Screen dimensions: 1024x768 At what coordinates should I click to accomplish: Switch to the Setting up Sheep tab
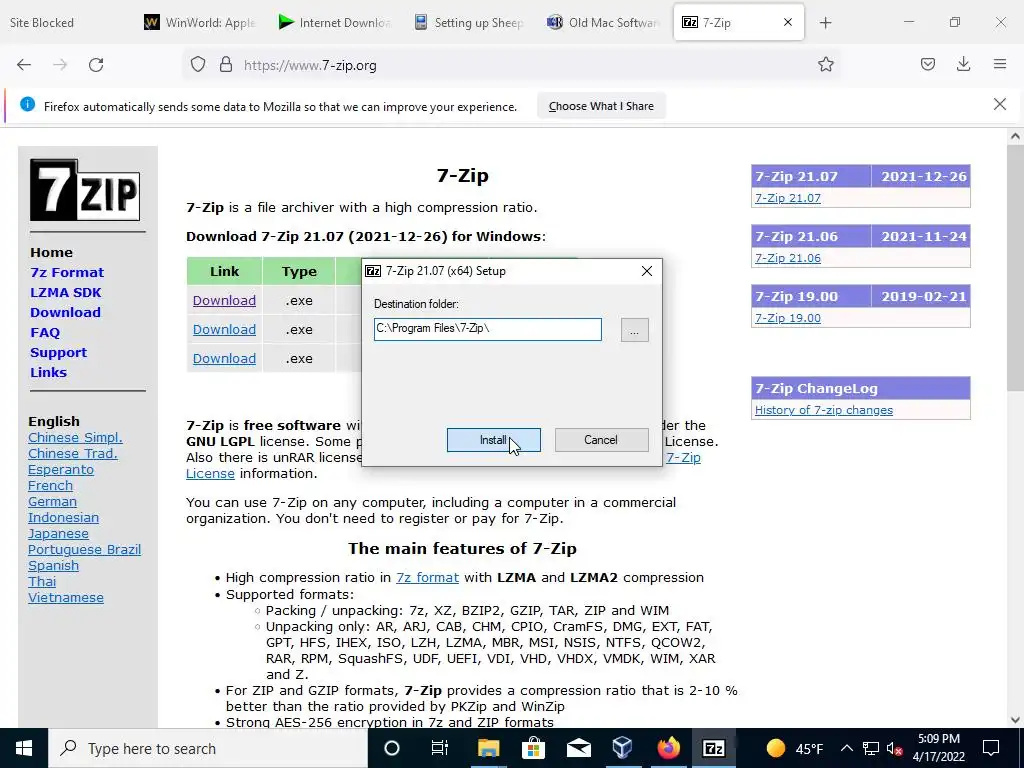(470, 23)
